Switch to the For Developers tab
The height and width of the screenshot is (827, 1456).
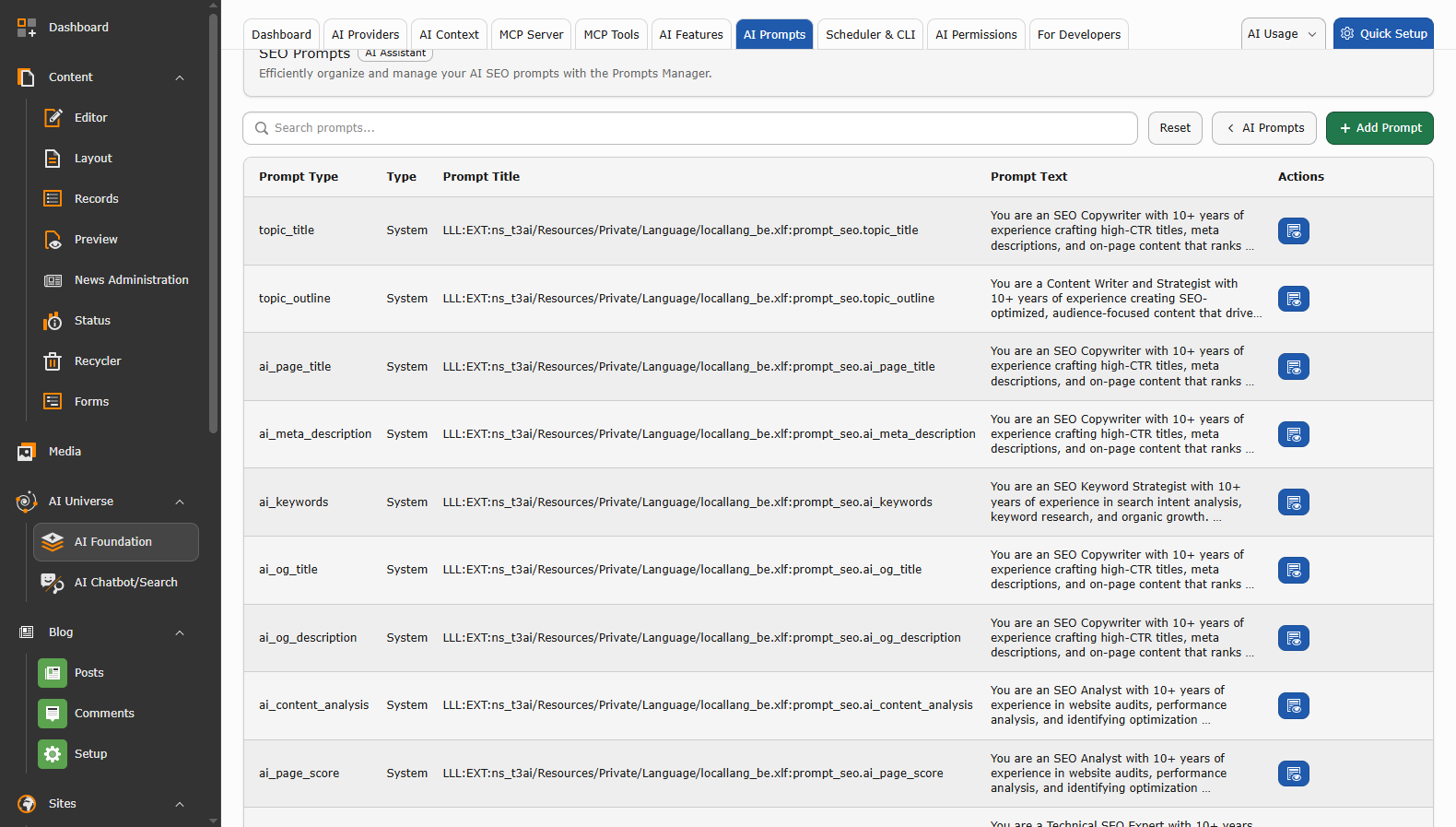pos(1079,35)
